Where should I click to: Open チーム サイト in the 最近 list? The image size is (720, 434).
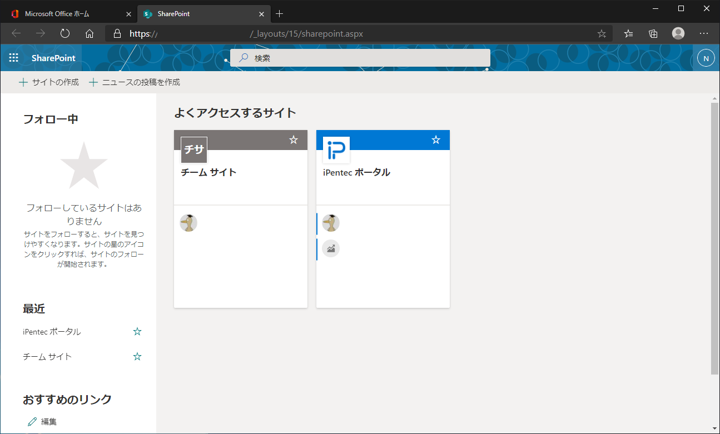tap(47, 356)
